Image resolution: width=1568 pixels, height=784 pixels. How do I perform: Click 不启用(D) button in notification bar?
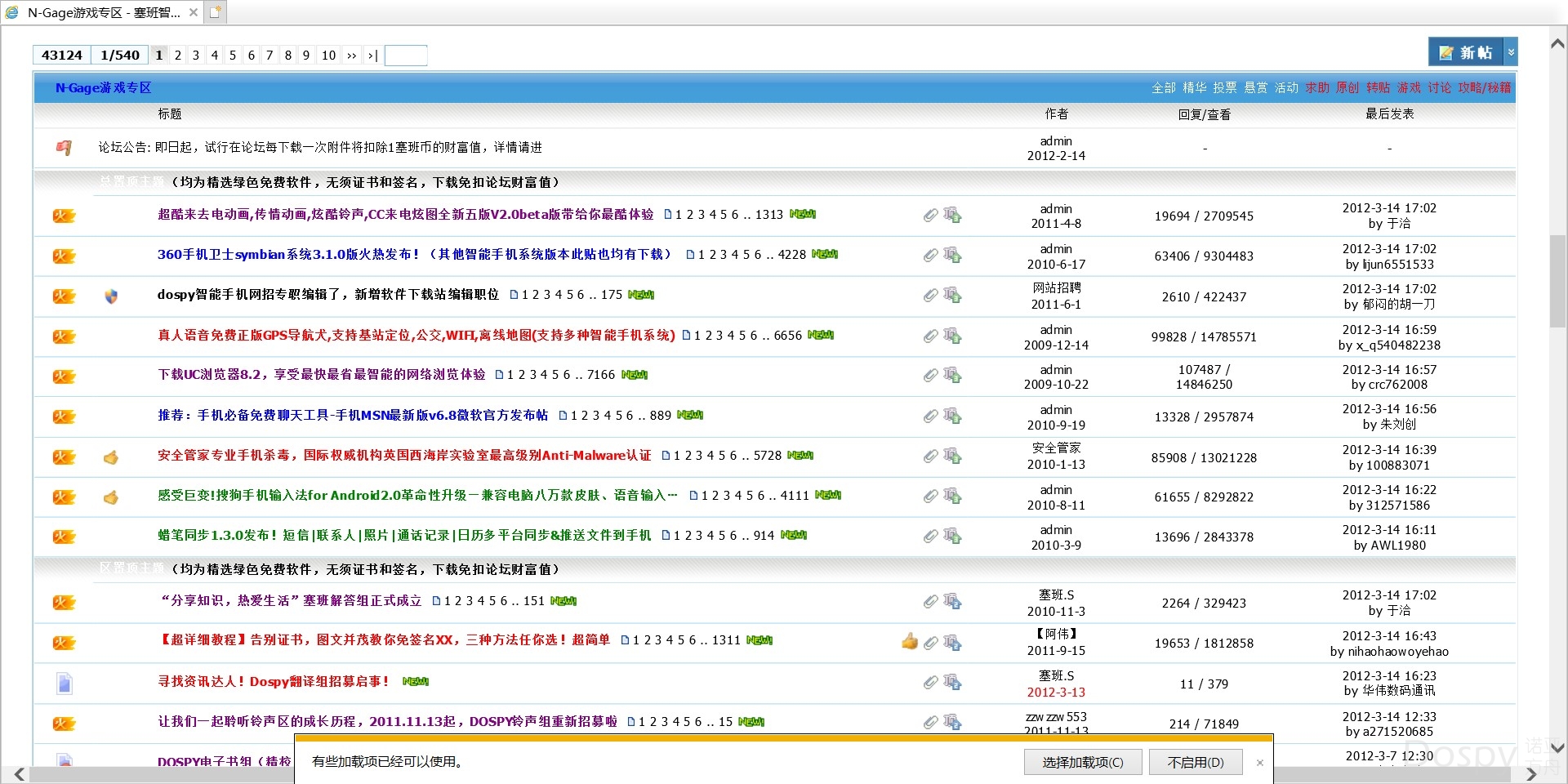(x=1196, y=762)
